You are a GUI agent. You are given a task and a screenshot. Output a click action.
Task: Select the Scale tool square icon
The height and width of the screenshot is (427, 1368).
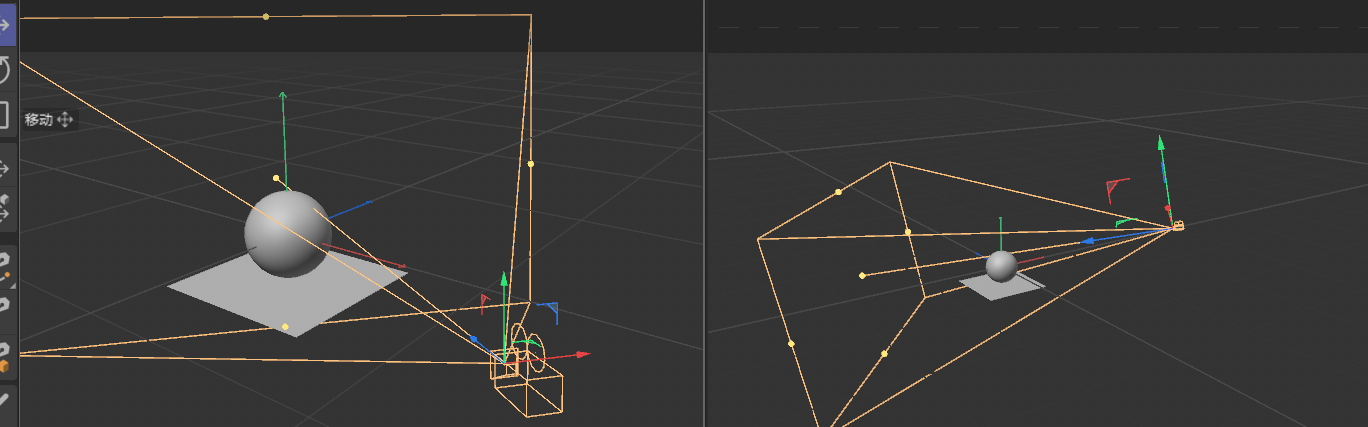pyautogui.click(x=6, y=115)
